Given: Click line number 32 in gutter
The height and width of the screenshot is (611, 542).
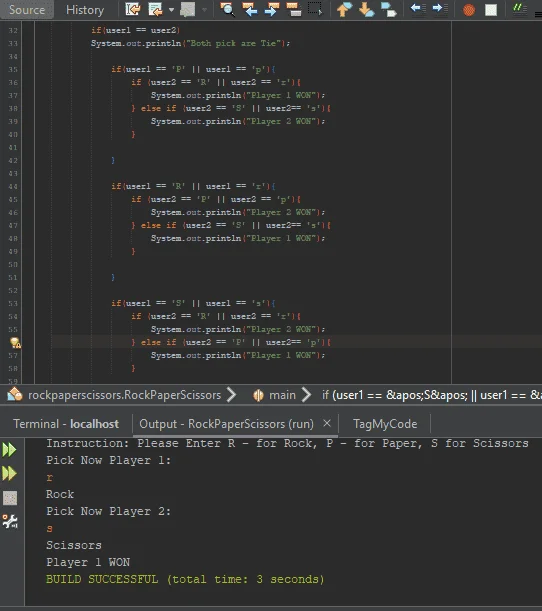Looking at the screenshot, I should [13, 30].
